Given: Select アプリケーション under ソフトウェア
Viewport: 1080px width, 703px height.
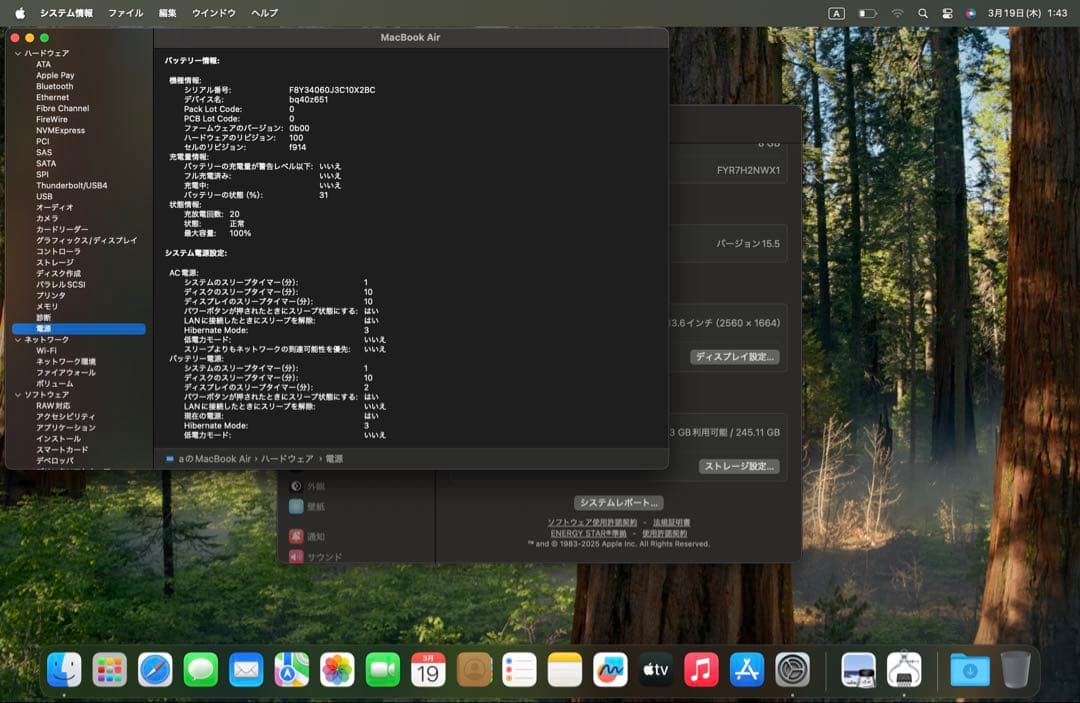Looking at the screenshot, I should pyautogui.click(x=65, y=428).
